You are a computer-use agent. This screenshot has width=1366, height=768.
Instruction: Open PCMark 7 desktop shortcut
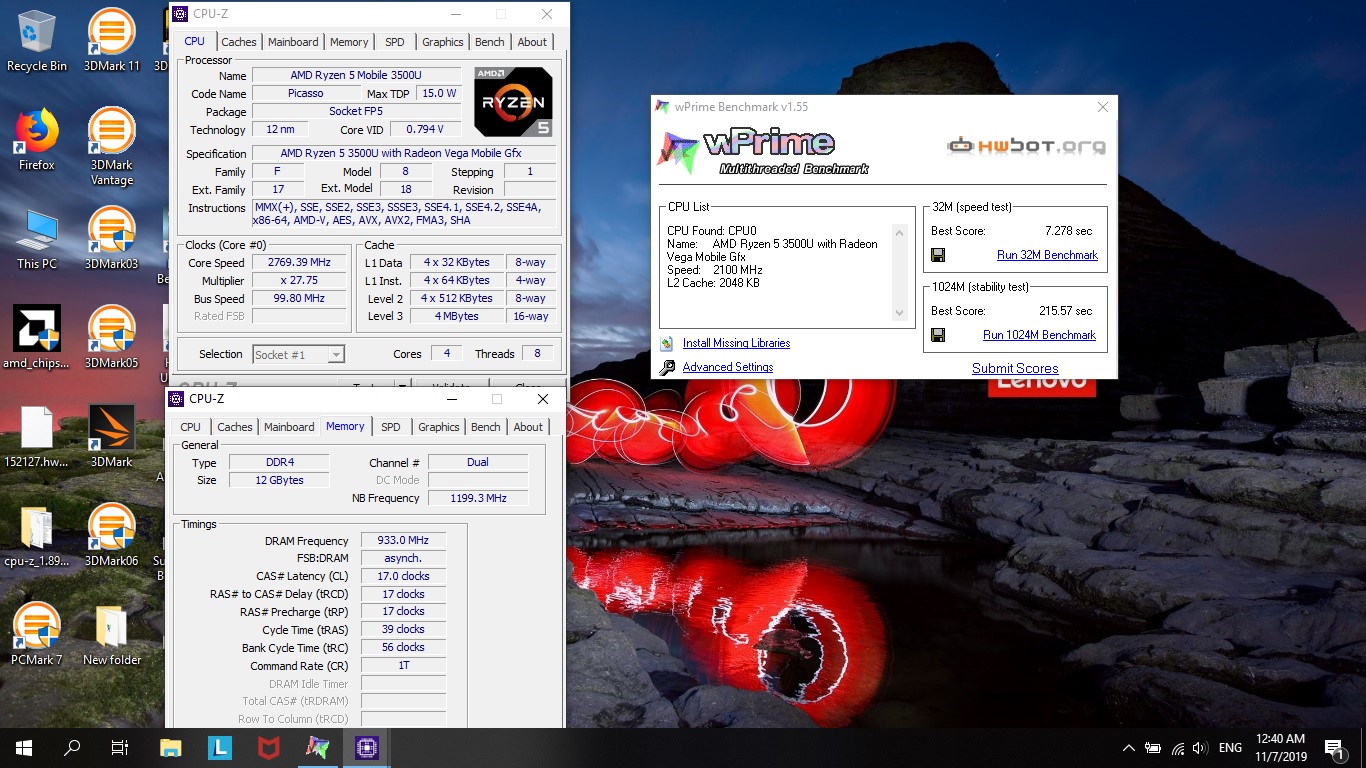coord(37,634)
